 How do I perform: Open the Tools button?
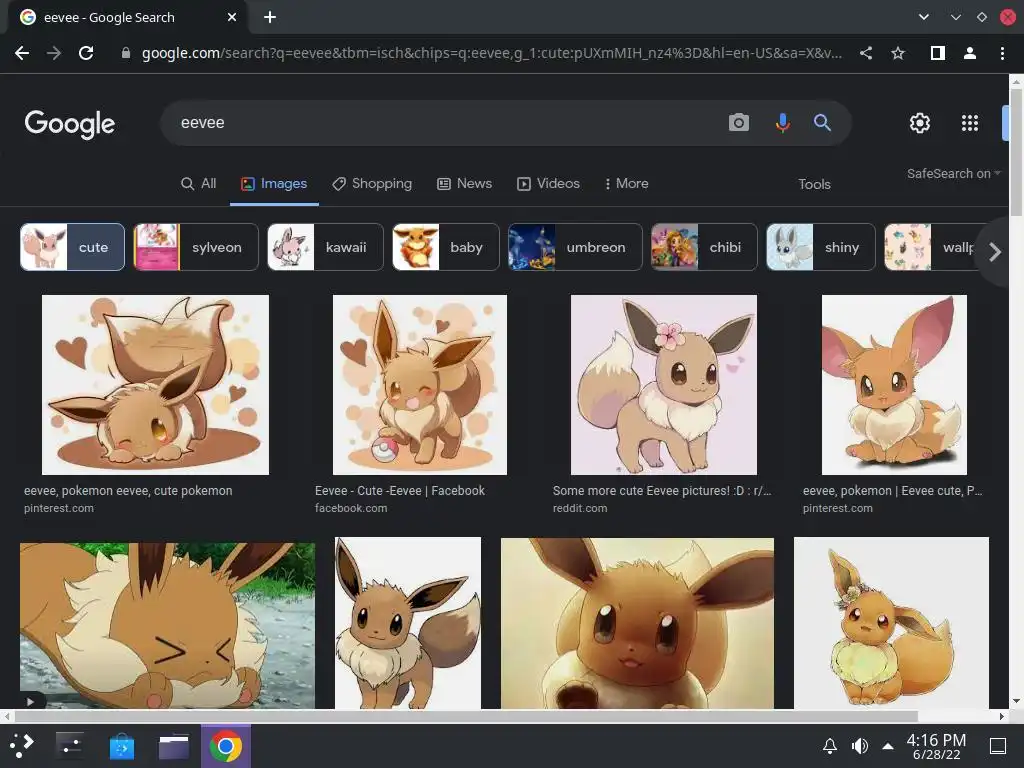(814, 184)
